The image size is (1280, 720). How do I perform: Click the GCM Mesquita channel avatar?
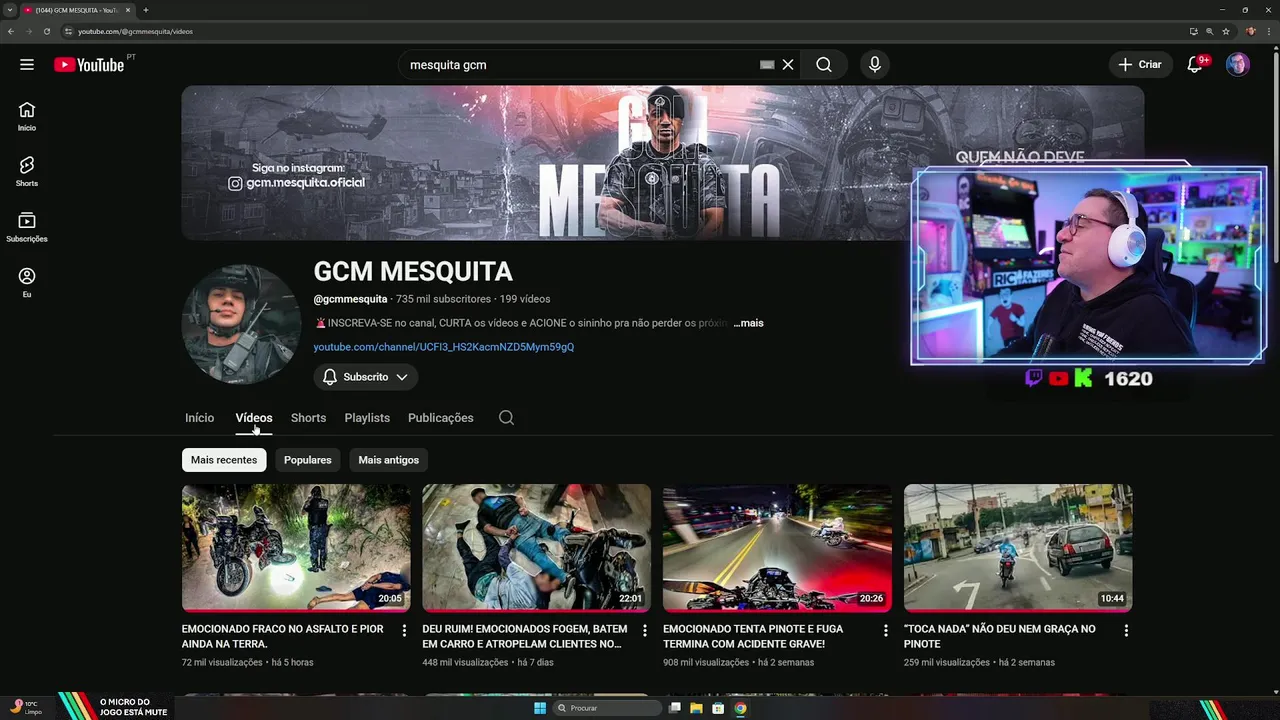241,324
